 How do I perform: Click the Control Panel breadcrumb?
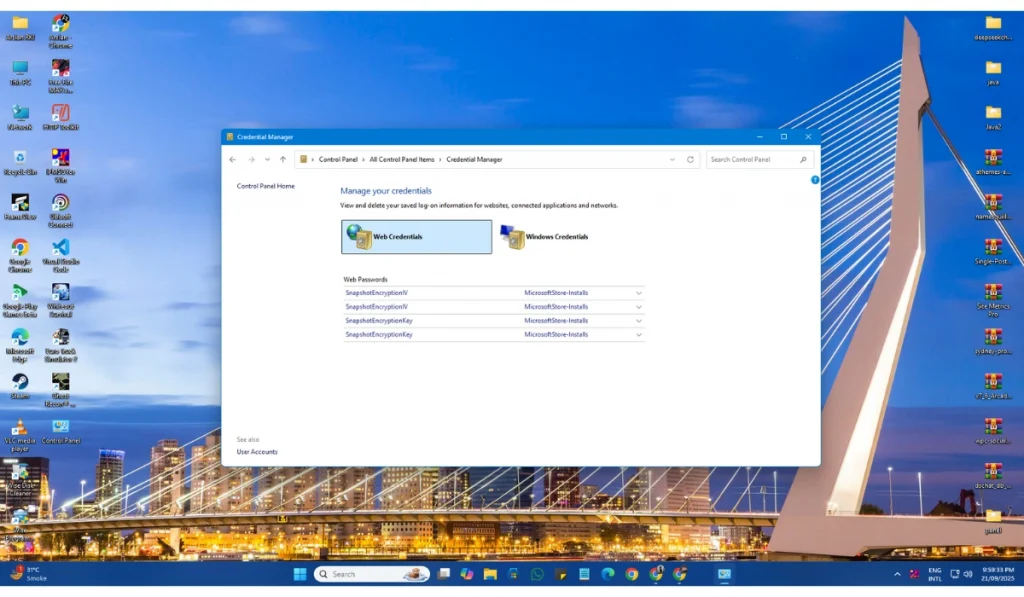(x=338, y=160)
